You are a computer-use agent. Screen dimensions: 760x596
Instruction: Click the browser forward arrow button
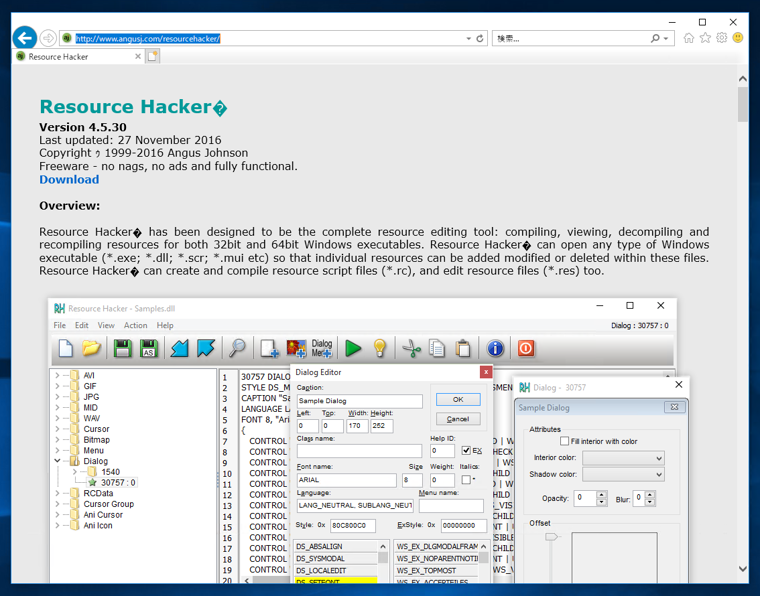click(48, 38)
